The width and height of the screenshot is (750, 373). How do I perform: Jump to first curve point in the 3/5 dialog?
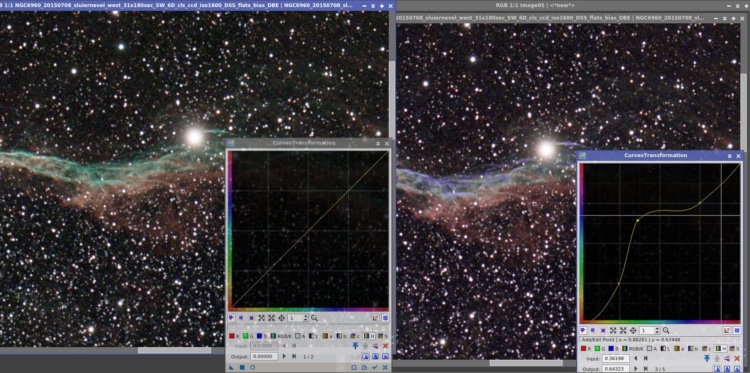[646, 358]
